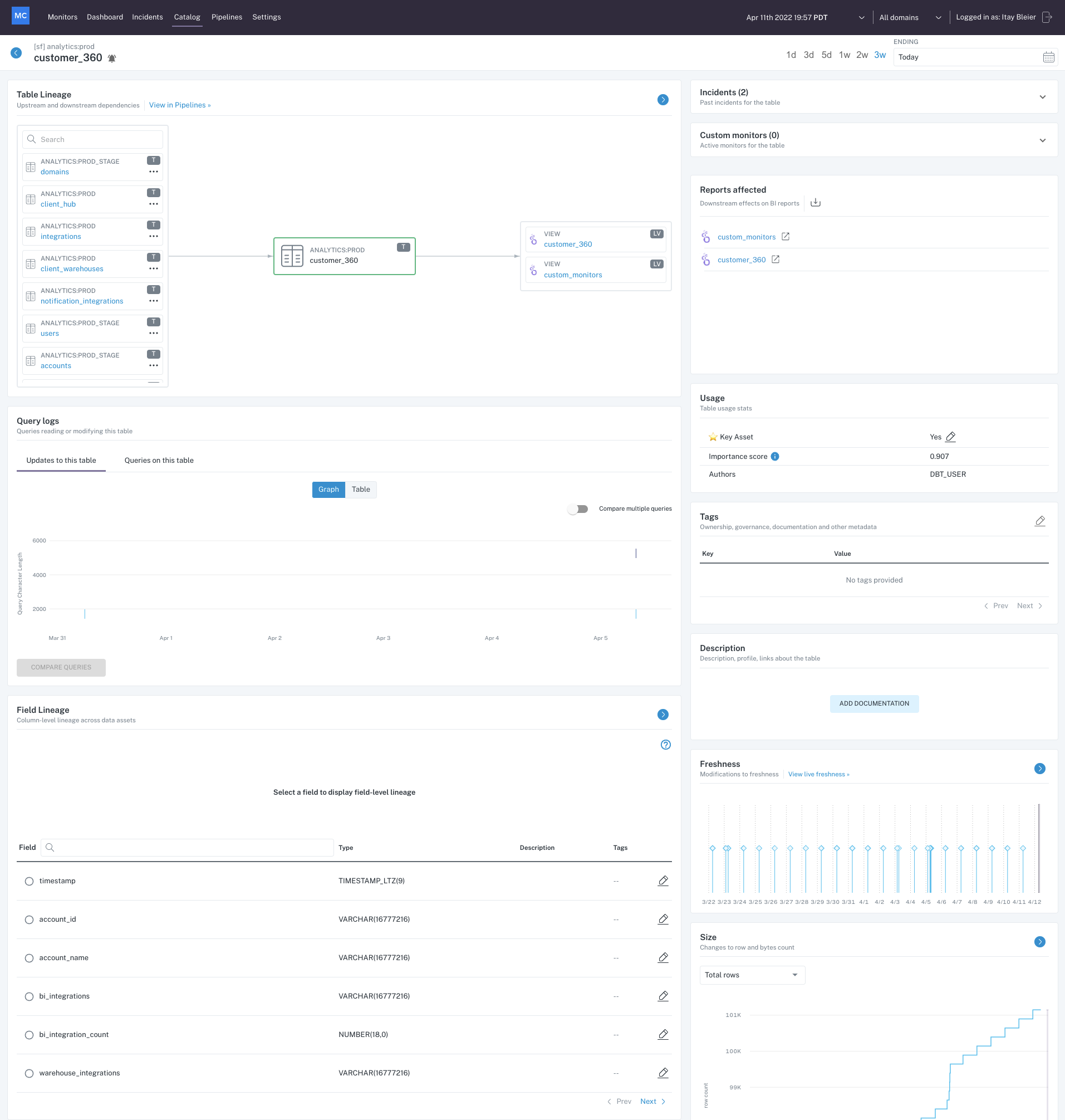
Task: Edit the warehouse_integrations field row
Action: (x=663, y=1073)
